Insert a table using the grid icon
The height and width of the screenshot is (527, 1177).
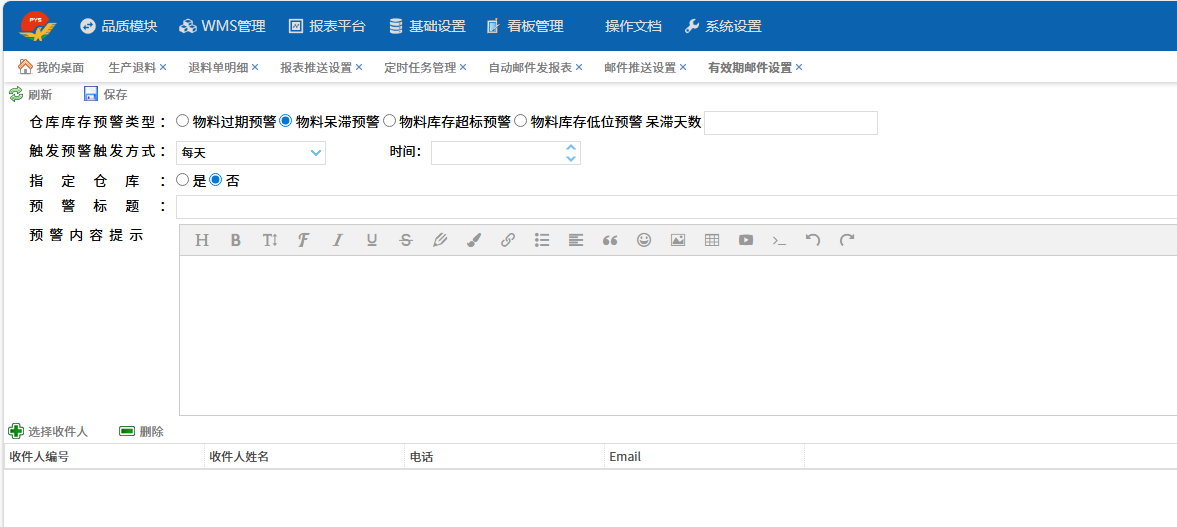click(712, 240)
